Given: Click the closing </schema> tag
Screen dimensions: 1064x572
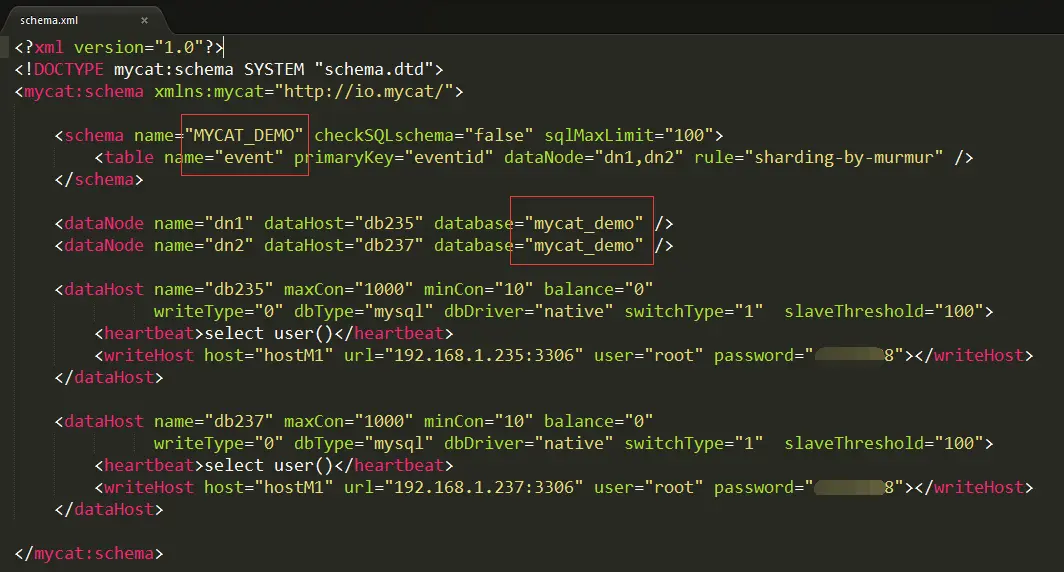Looking at the screenshot, I should click(x=99, y=179).
